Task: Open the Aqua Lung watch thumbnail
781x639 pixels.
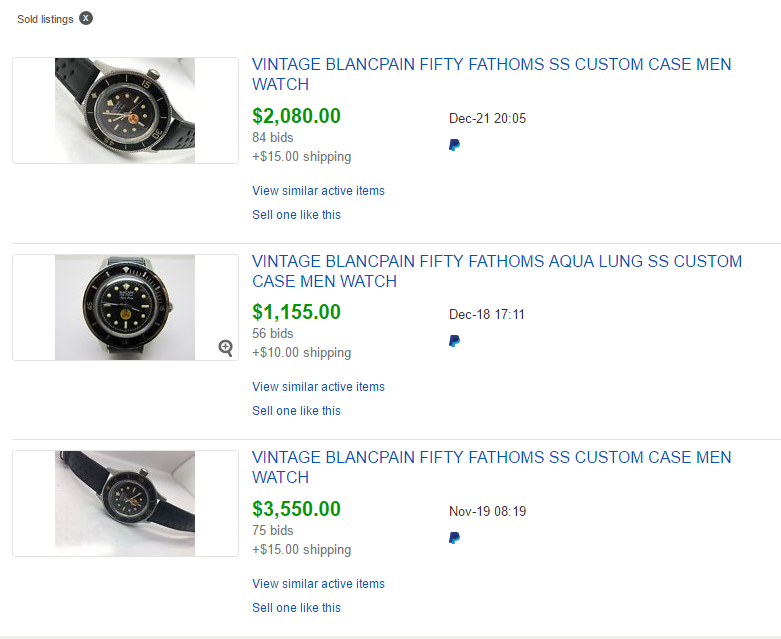Action: pos(125,307)
